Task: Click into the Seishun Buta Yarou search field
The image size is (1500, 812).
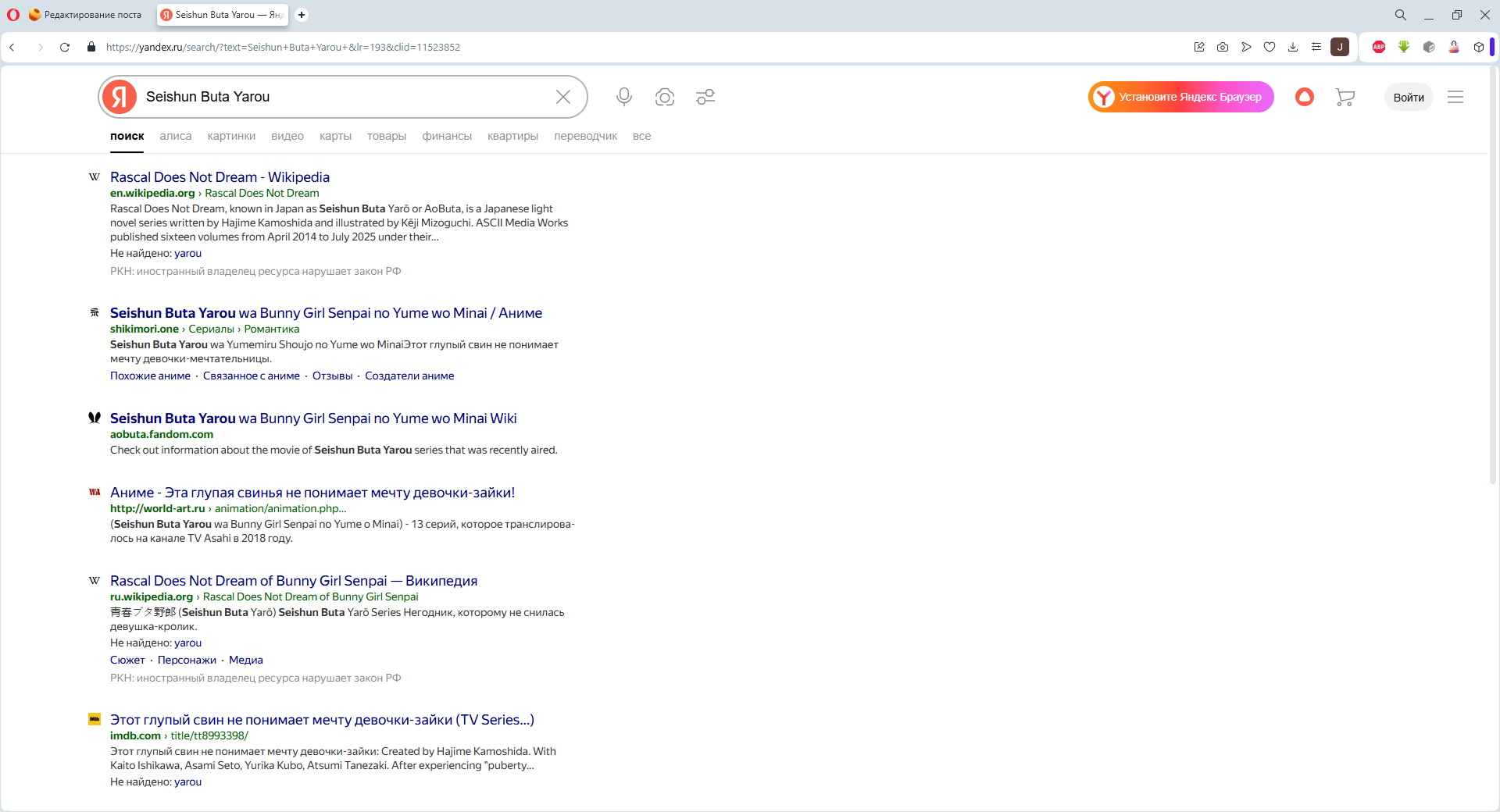Action: coord(344,97)
